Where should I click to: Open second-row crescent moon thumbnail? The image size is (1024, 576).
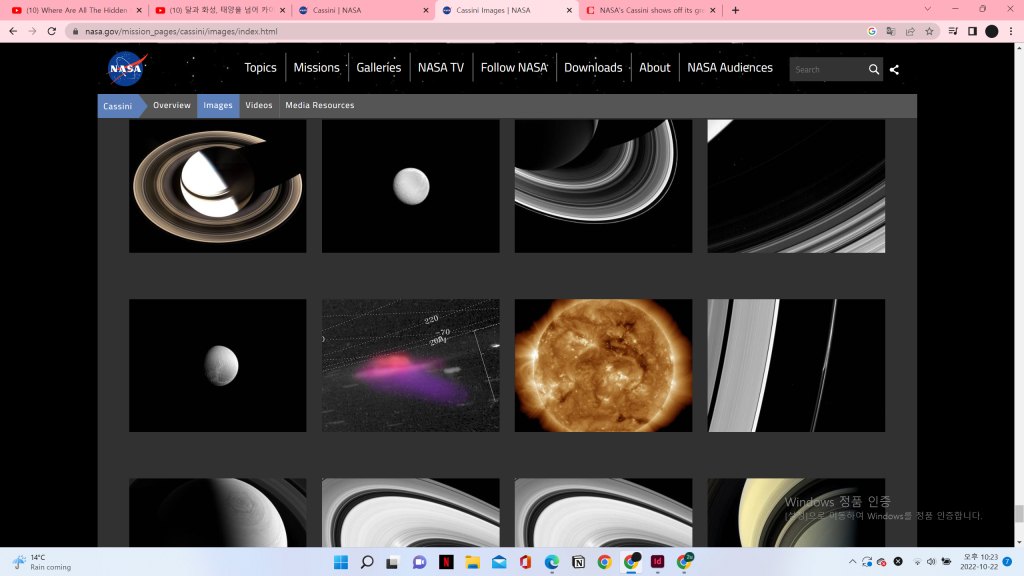pyautogui.click(x=217, y=366)
